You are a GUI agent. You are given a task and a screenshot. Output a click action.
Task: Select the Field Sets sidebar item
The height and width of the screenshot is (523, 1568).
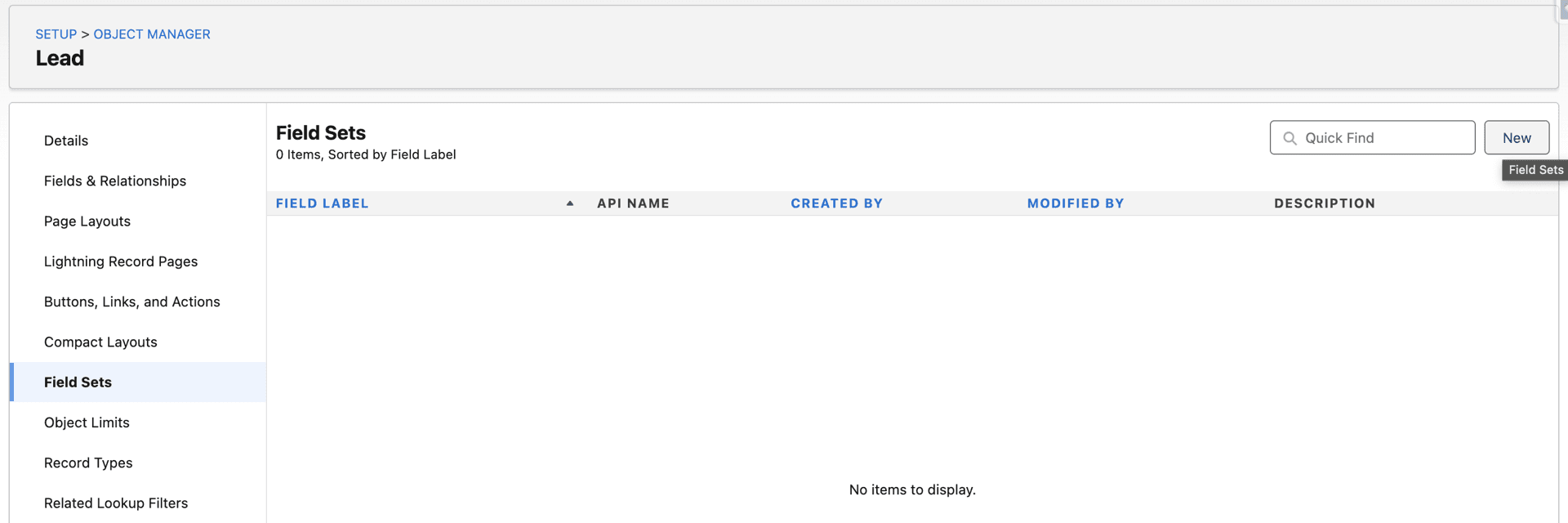click(78, 382)
